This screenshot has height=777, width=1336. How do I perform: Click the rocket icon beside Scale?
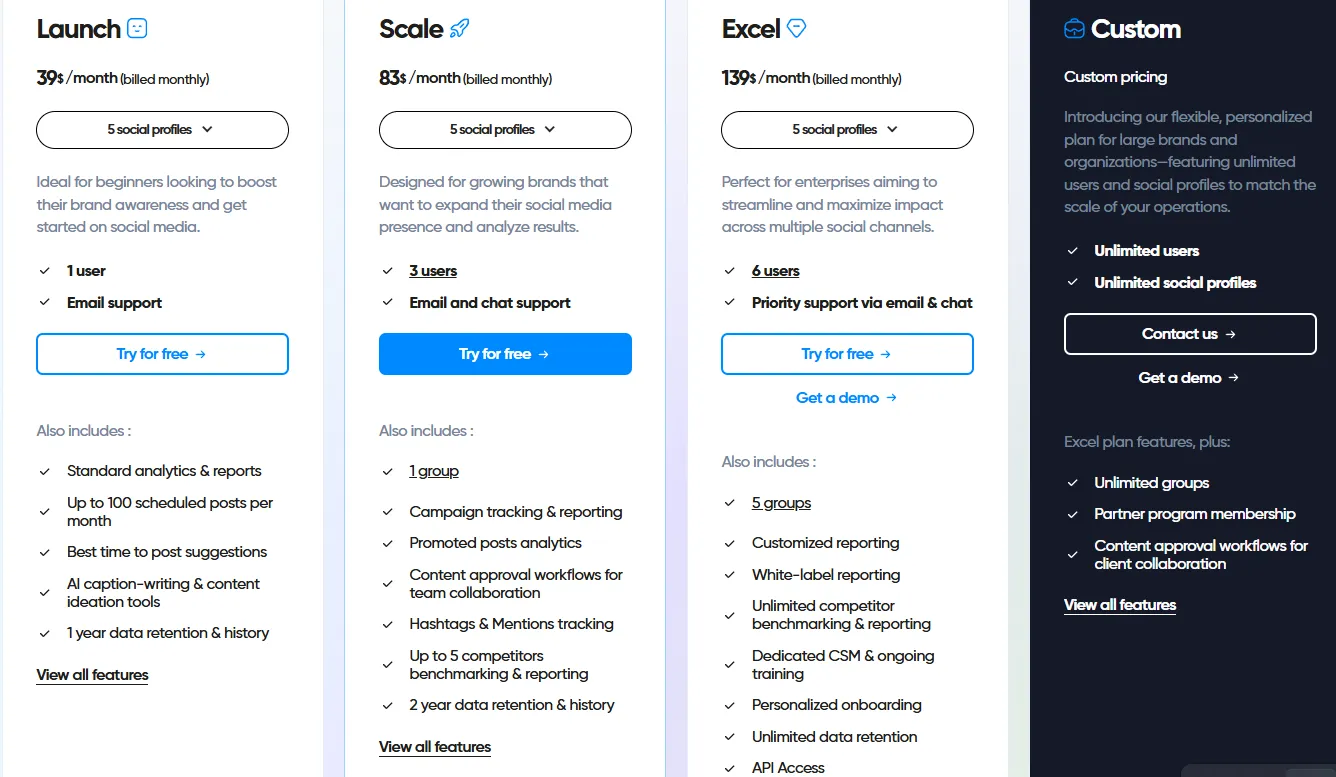click(459, 29)
